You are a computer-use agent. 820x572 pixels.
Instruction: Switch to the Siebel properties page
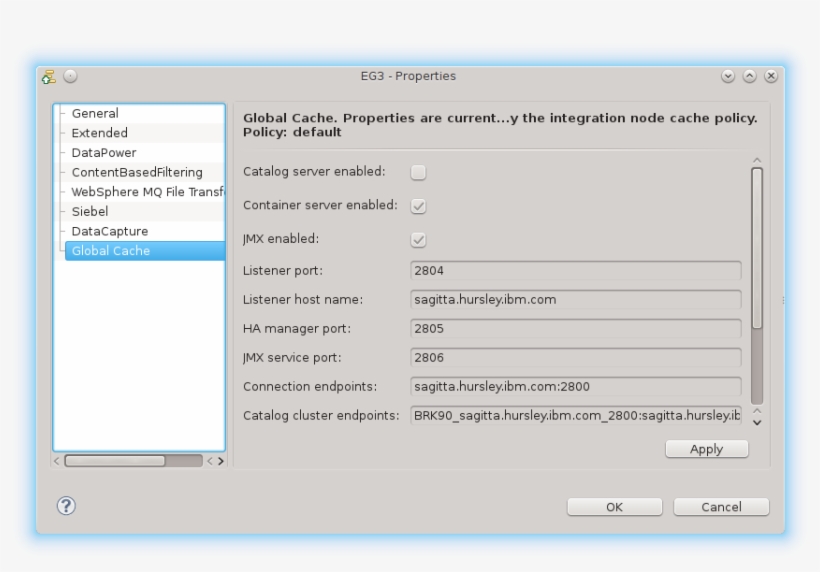[x=90, y=212]
